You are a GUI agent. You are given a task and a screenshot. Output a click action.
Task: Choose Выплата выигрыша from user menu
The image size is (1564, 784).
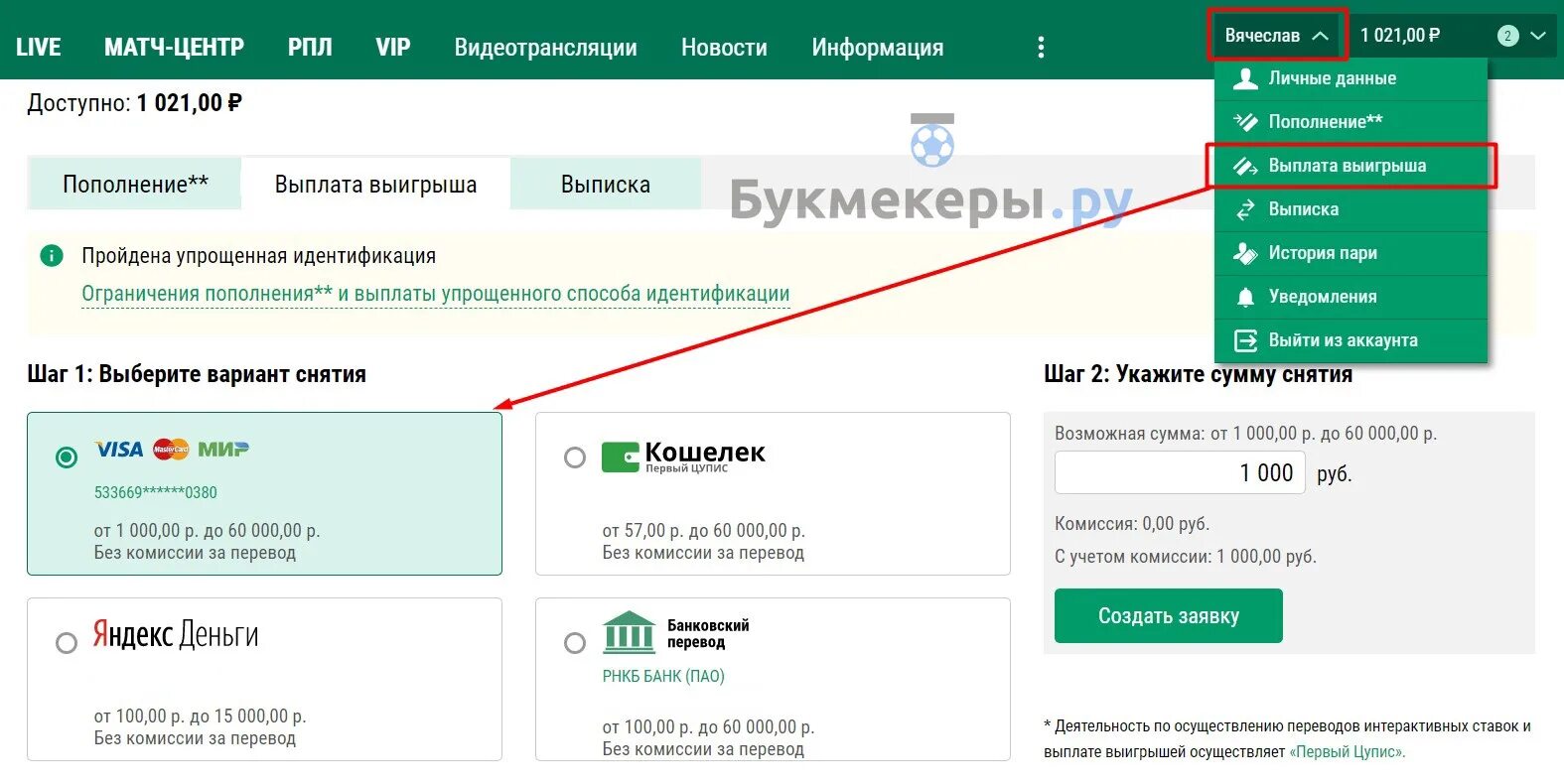tap(1351, 166)
